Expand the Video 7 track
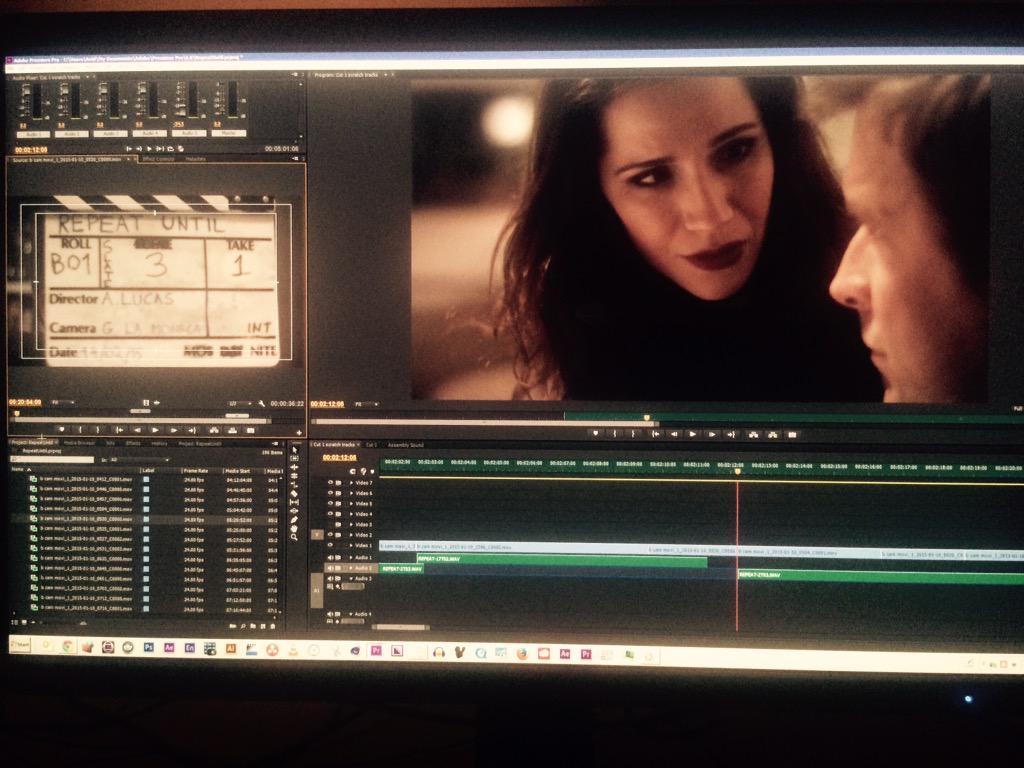This screenshot has width=1024, height=768. [x=351, y=483]
